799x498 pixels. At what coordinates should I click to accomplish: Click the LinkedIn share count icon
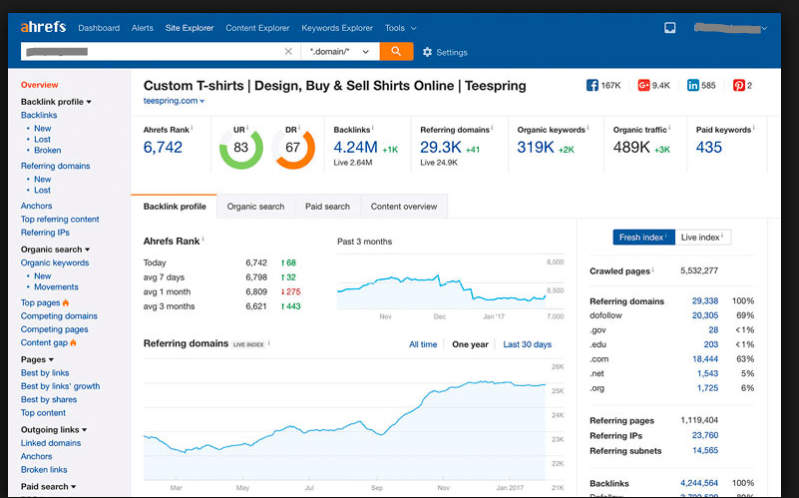coord(693,85)
